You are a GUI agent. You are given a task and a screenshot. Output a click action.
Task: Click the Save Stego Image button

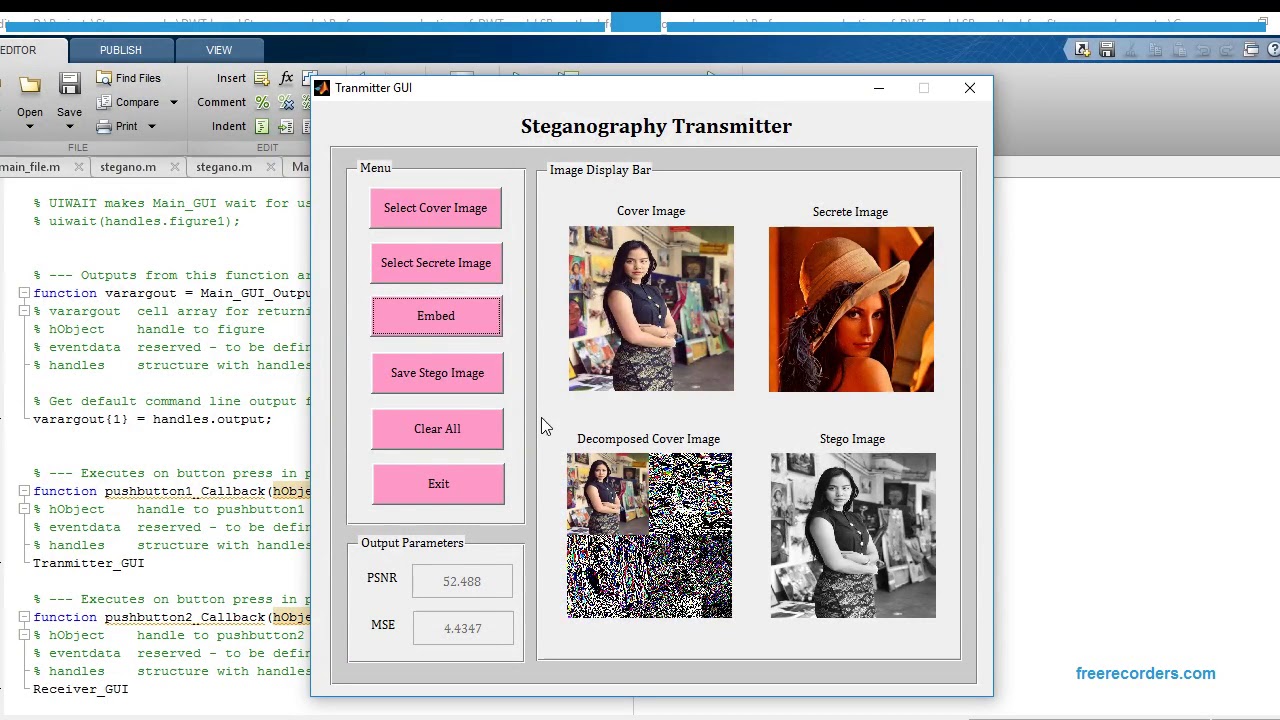coord(437,373)
